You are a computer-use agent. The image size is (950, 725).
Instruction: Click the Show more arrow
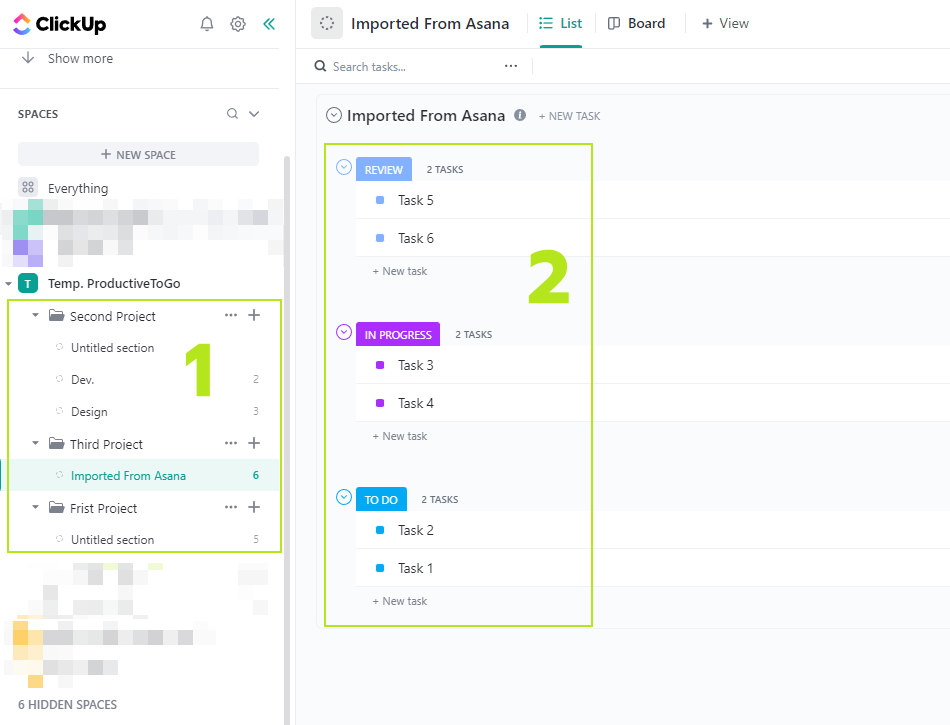(x=28, y=58)
